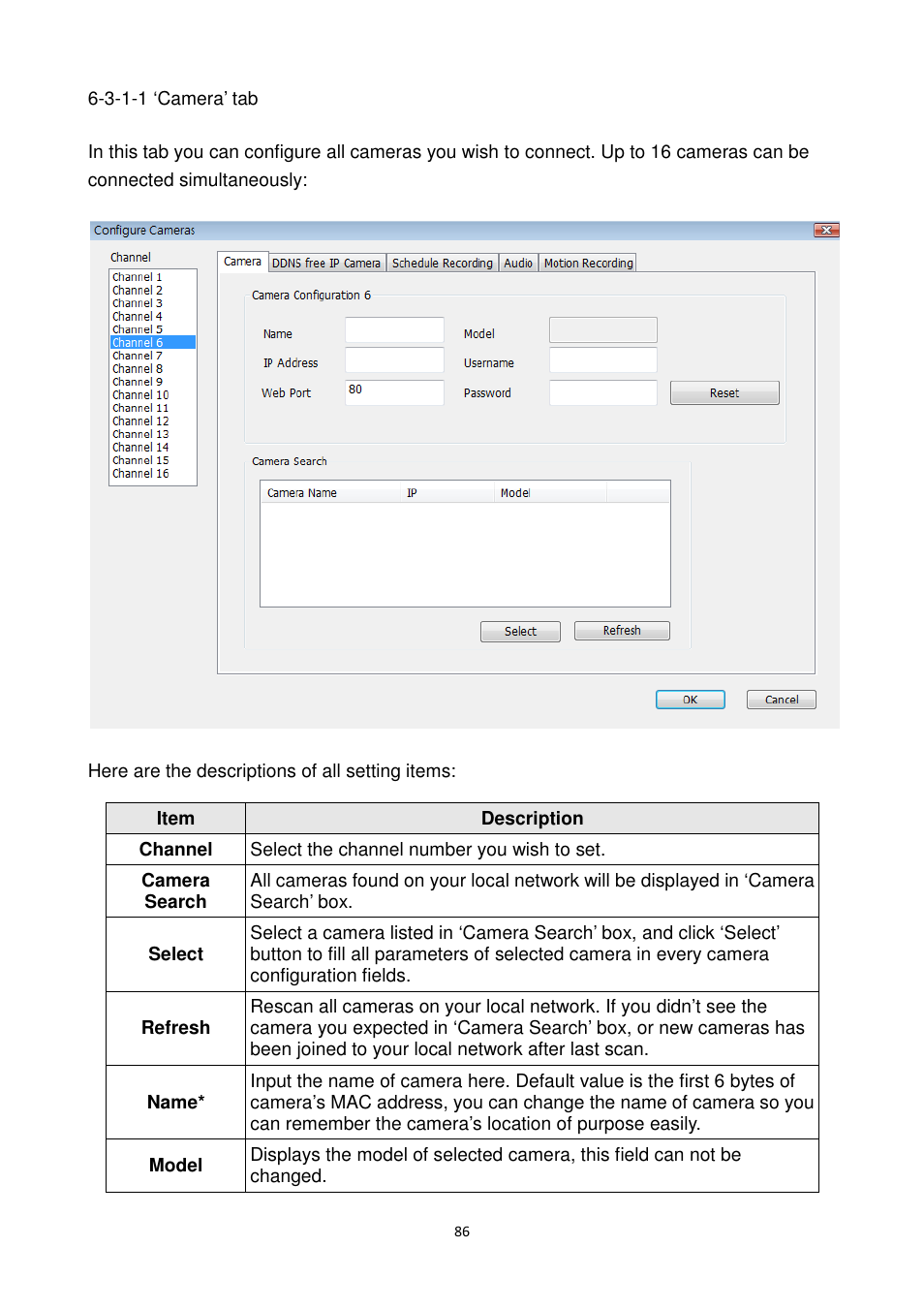Select Channel 4 in the list
The width and height of the screenshot is (924, 1309).
click(x=153, y=316)
